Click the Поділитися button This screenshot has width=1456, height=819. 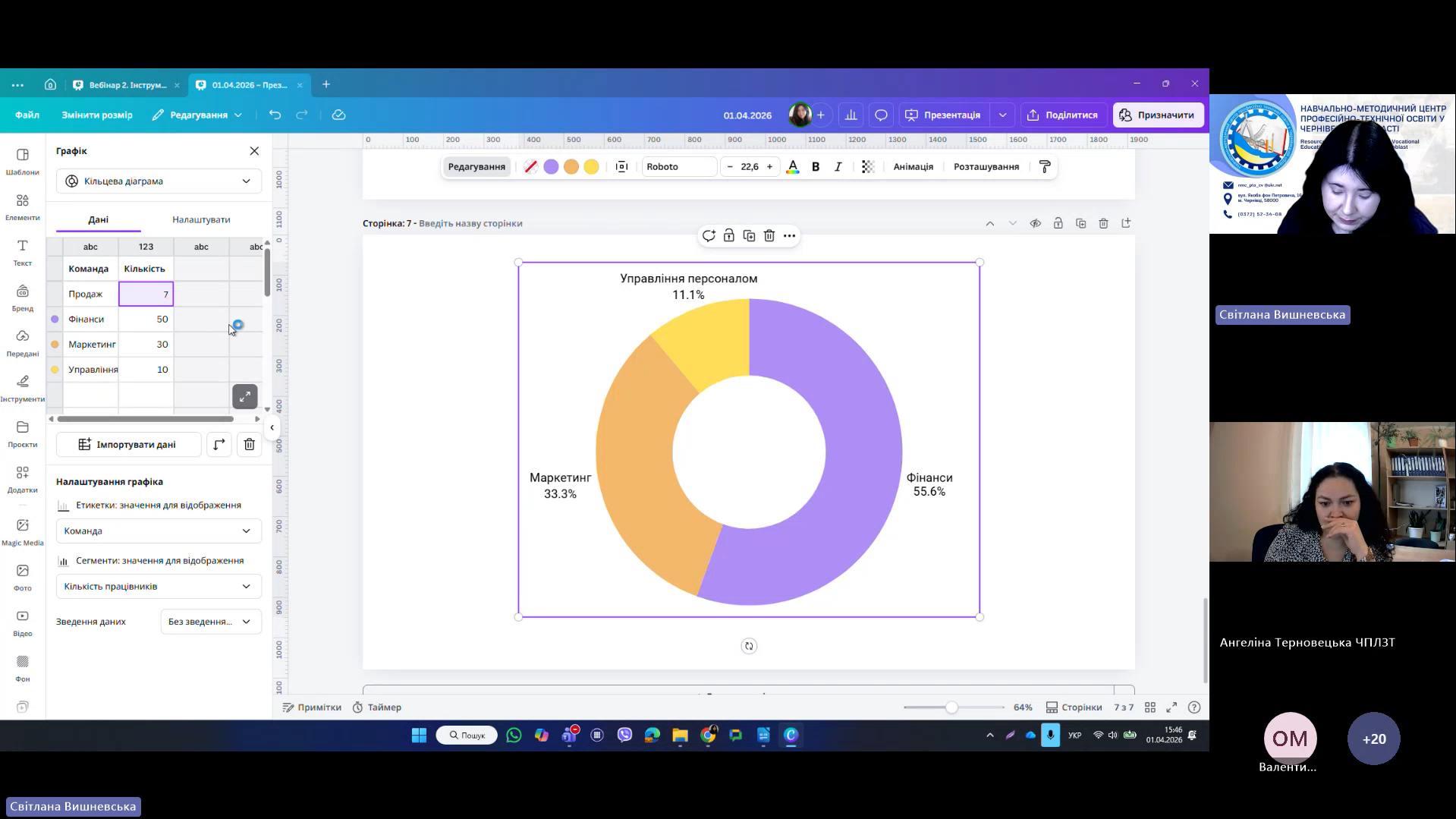(x=1062, y=115)
